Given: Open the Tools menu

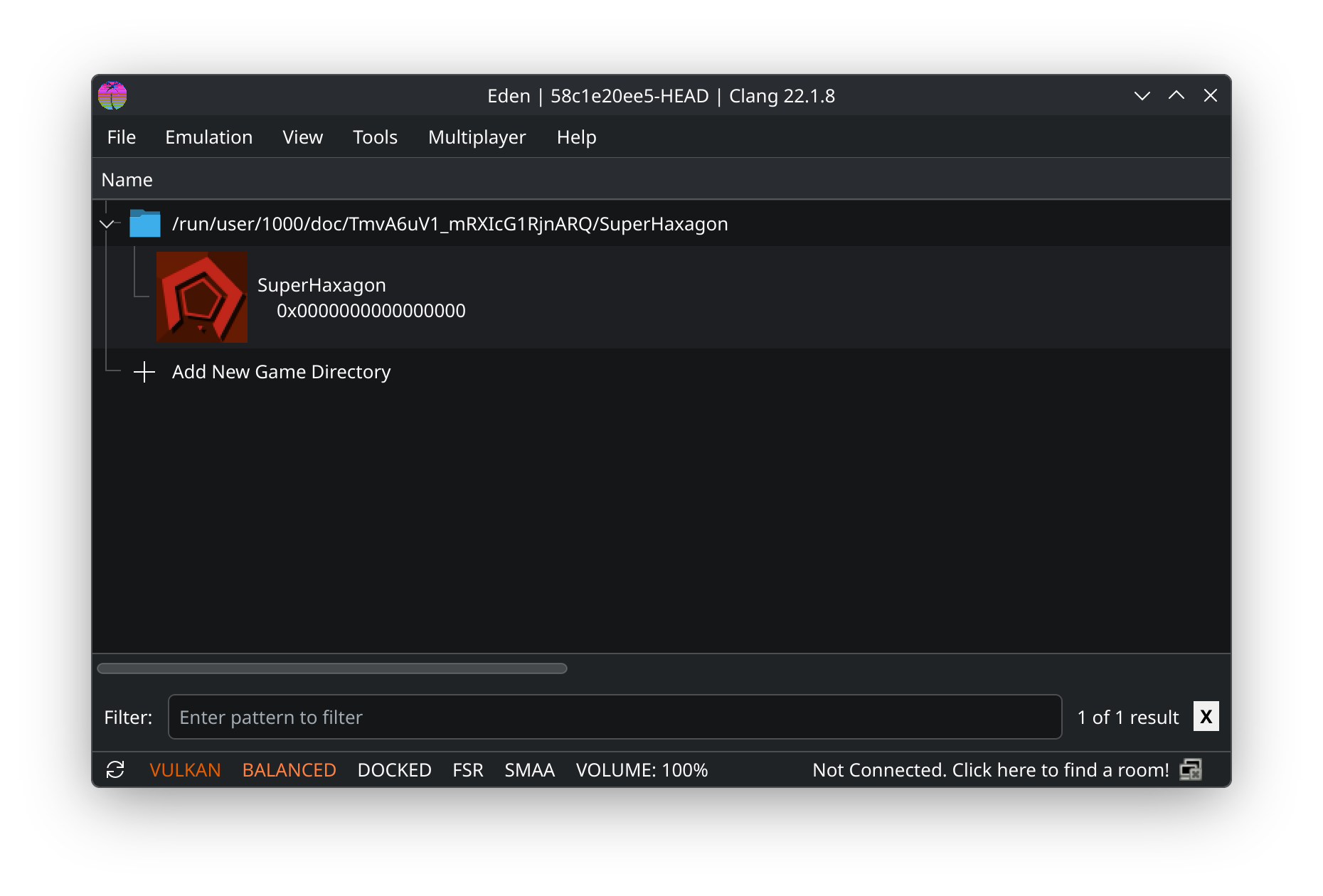Looking at the screenshot, I should click(376, 137).
